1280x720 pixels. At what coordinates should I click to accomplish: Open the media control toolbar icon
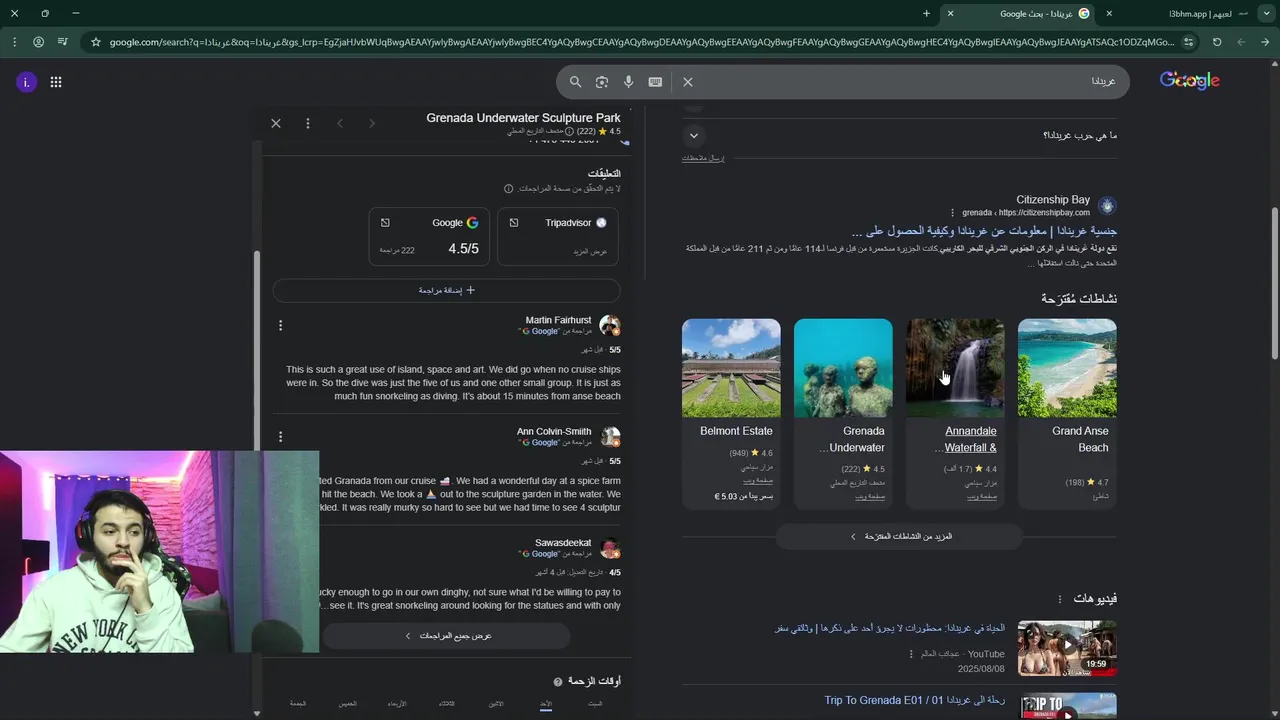pos(63,42)
